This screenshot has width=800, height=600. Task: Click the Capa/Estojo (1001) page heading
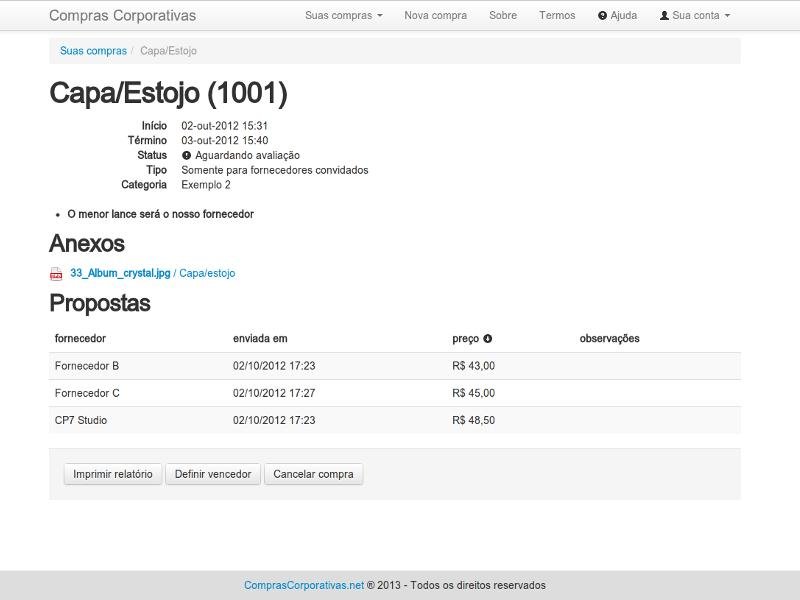(168, 93)
